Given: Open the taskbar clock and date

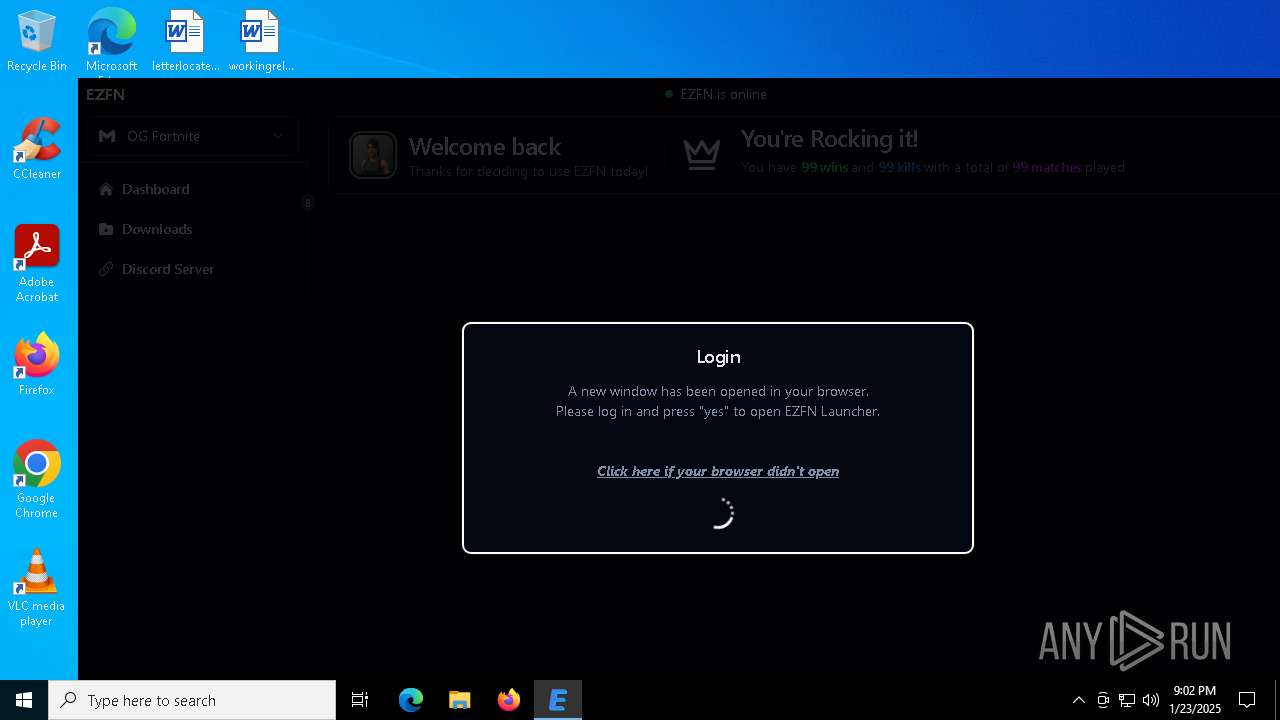Looking at the screenshot, I should point(1195,700).
